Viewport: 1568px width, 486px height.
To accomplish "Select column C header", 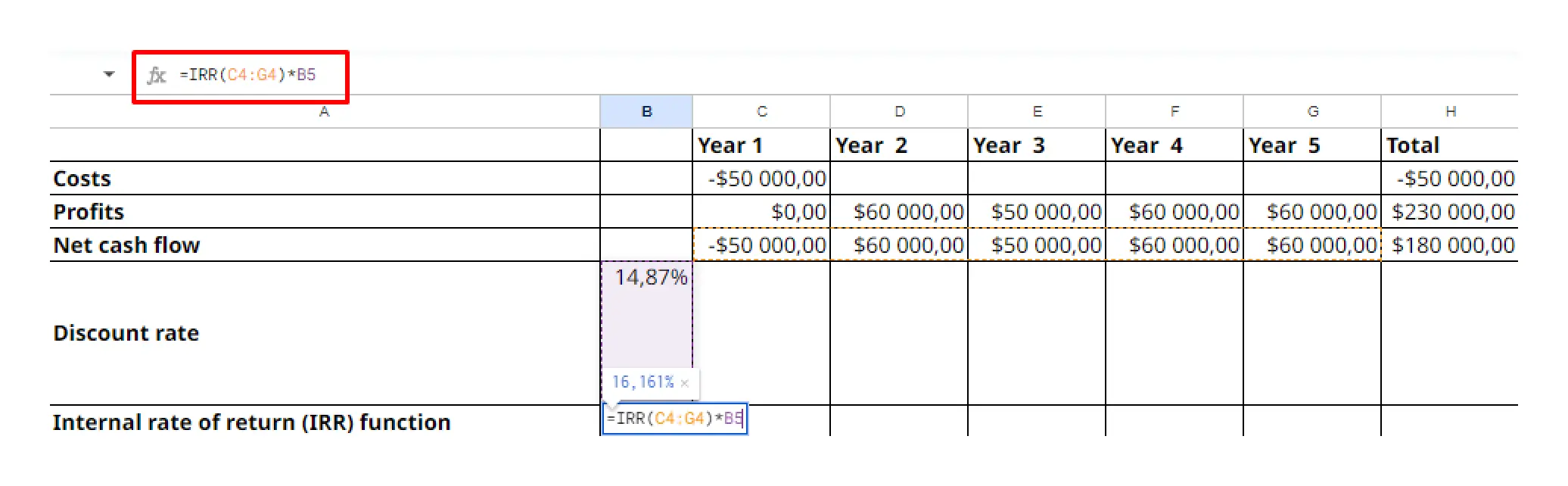I will pos(761,111).
